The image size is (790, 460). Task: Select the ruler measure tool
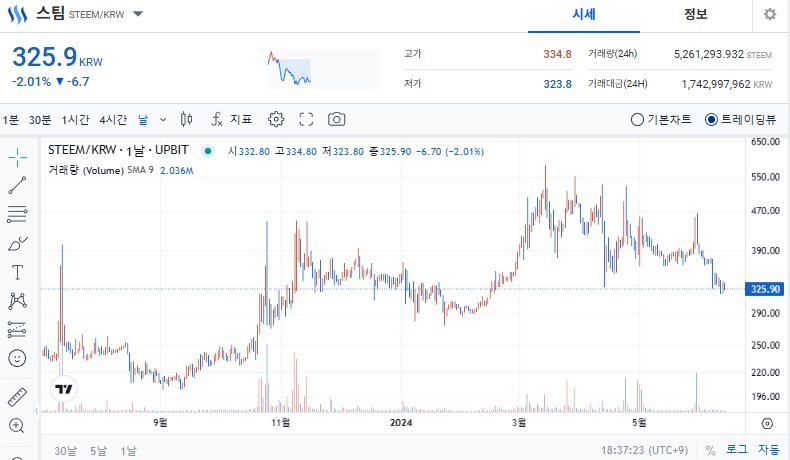tap(17, 397)
